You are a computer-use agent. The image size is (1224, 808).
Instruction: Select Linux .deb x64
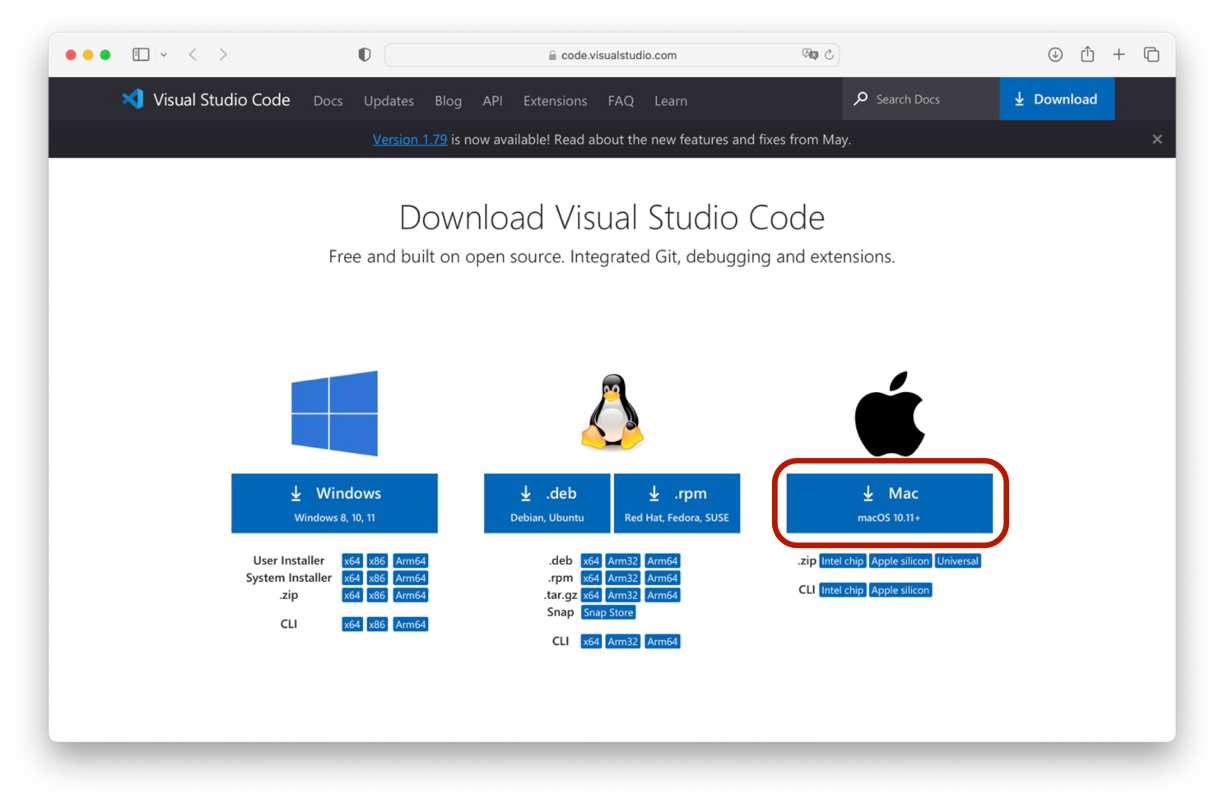tap(591, 561)
